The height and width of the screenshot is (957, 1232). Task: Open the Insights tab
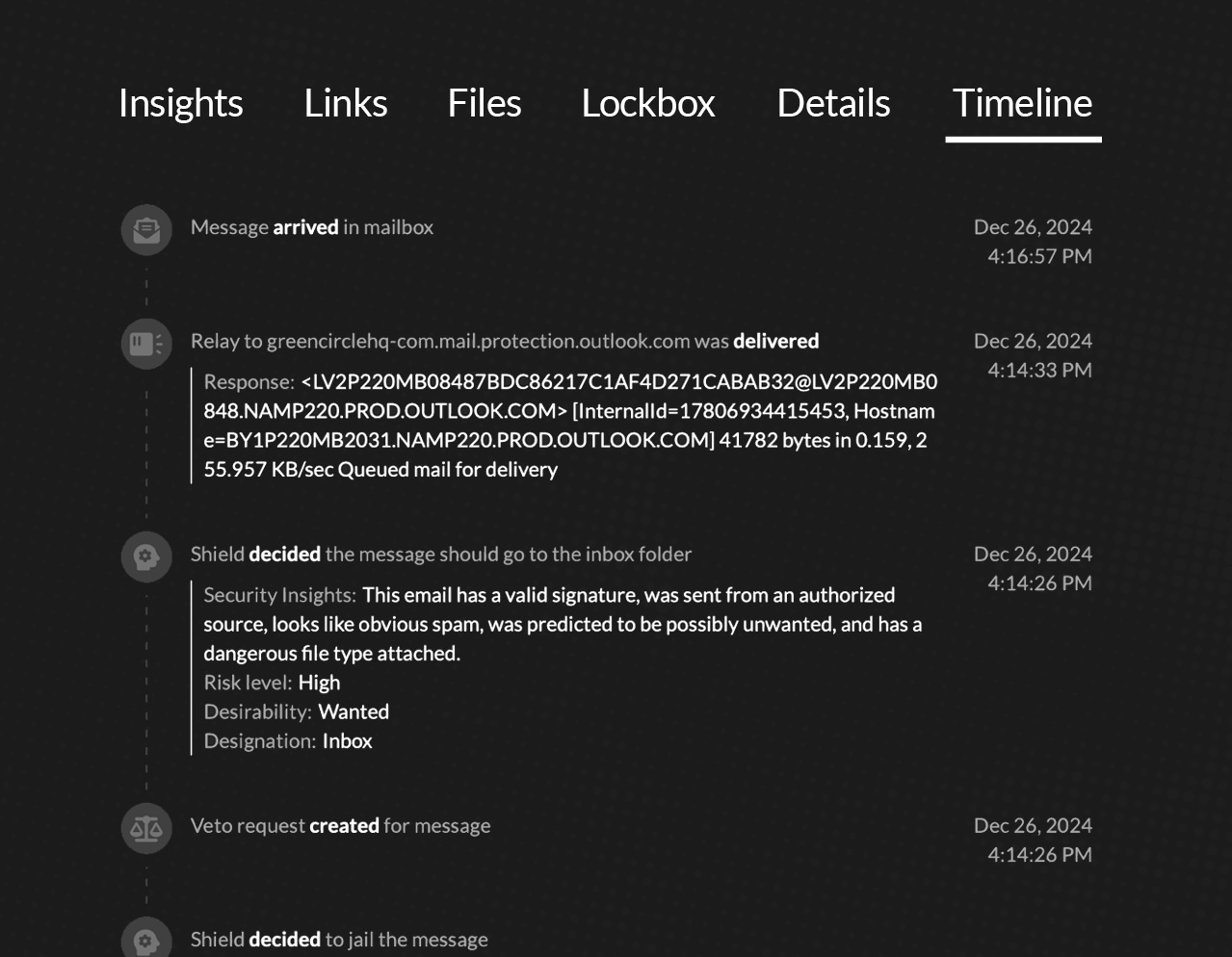(180, 103)
